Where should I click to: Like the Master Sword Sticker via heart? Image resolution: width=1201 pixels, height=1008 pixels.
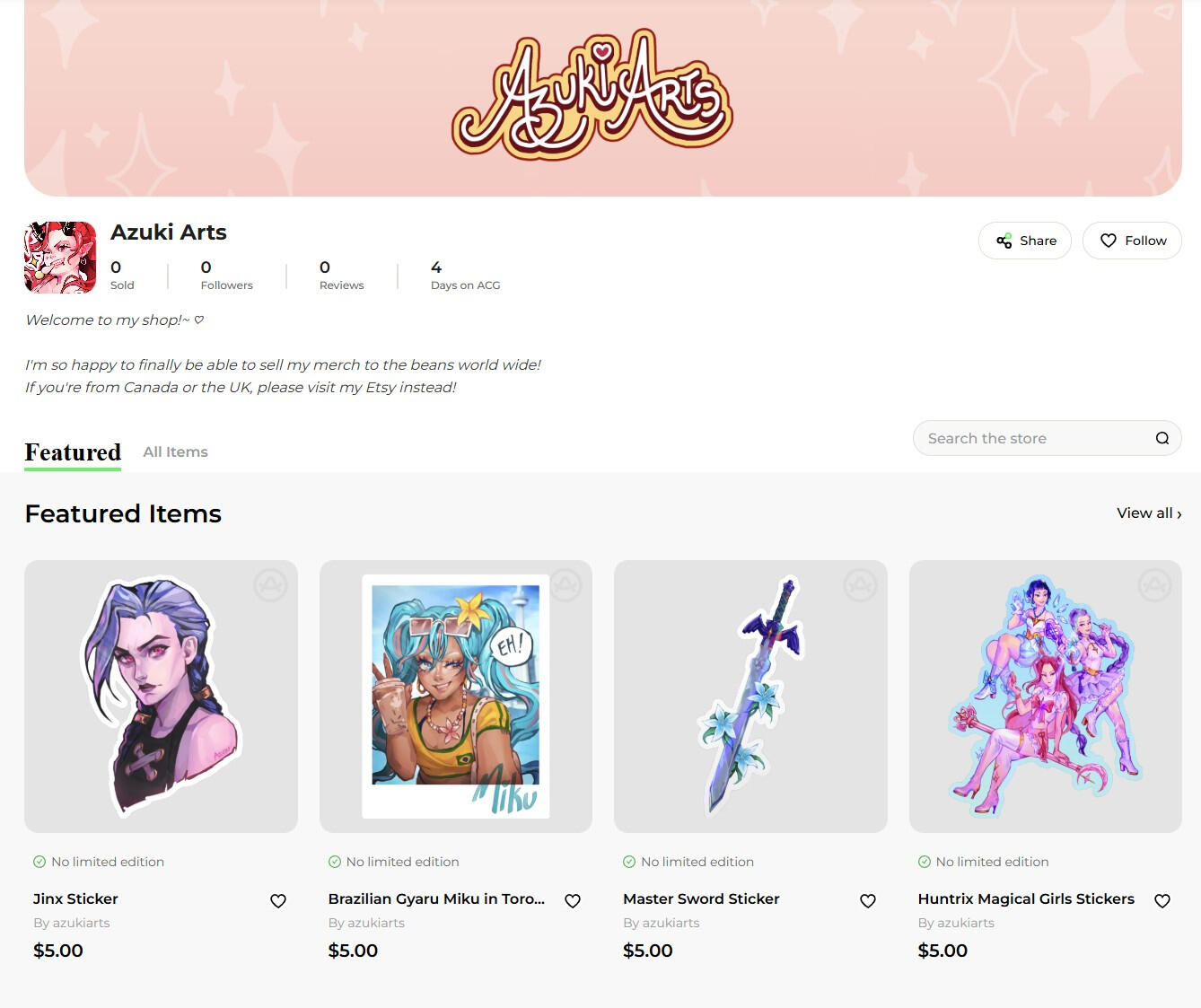pos(868,900)
